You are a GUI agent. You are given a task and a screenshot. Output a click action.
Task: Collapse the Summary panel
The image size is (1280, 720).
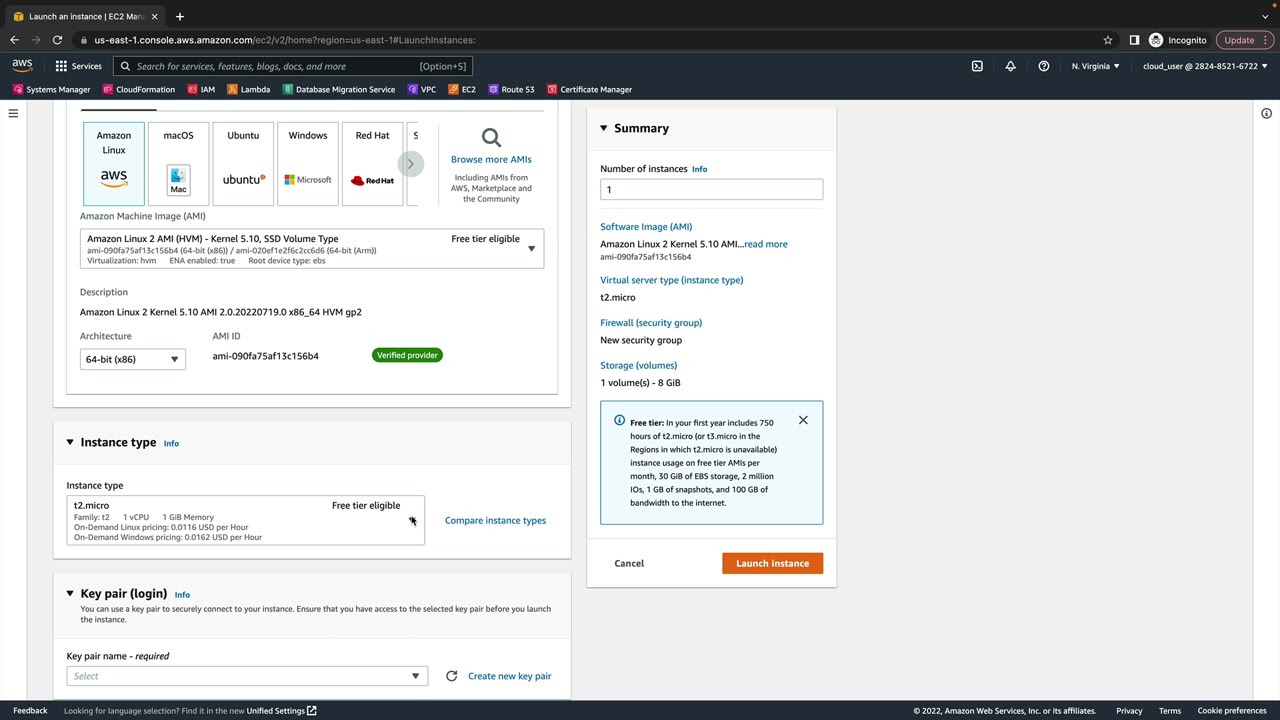[604, 128]
